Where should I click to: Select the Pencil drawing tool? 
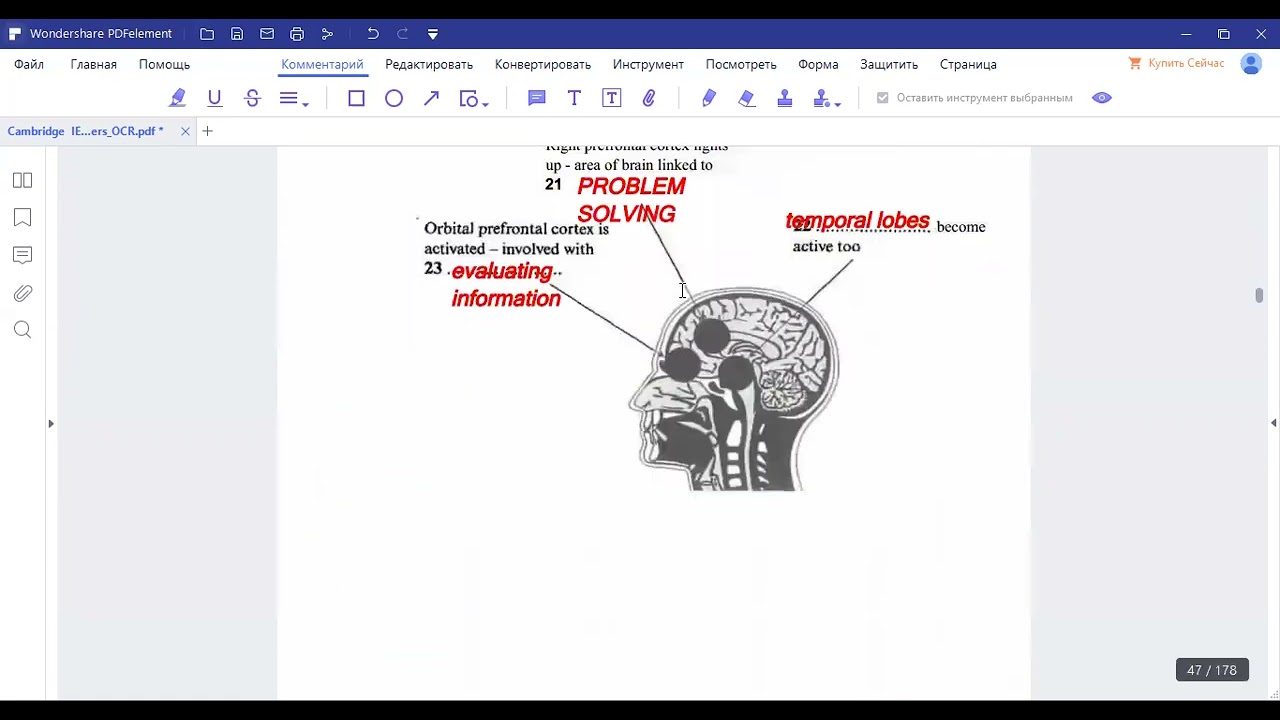tap(709, 98)
